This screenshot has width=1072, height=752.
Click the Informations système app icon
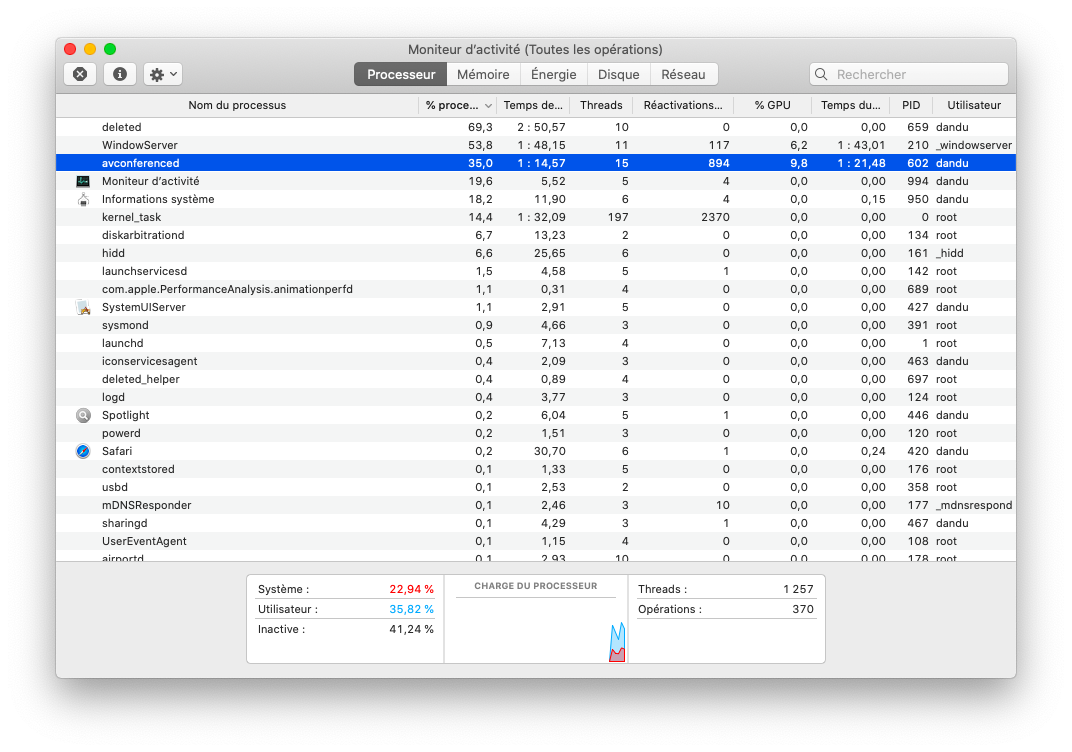[83, 199]
